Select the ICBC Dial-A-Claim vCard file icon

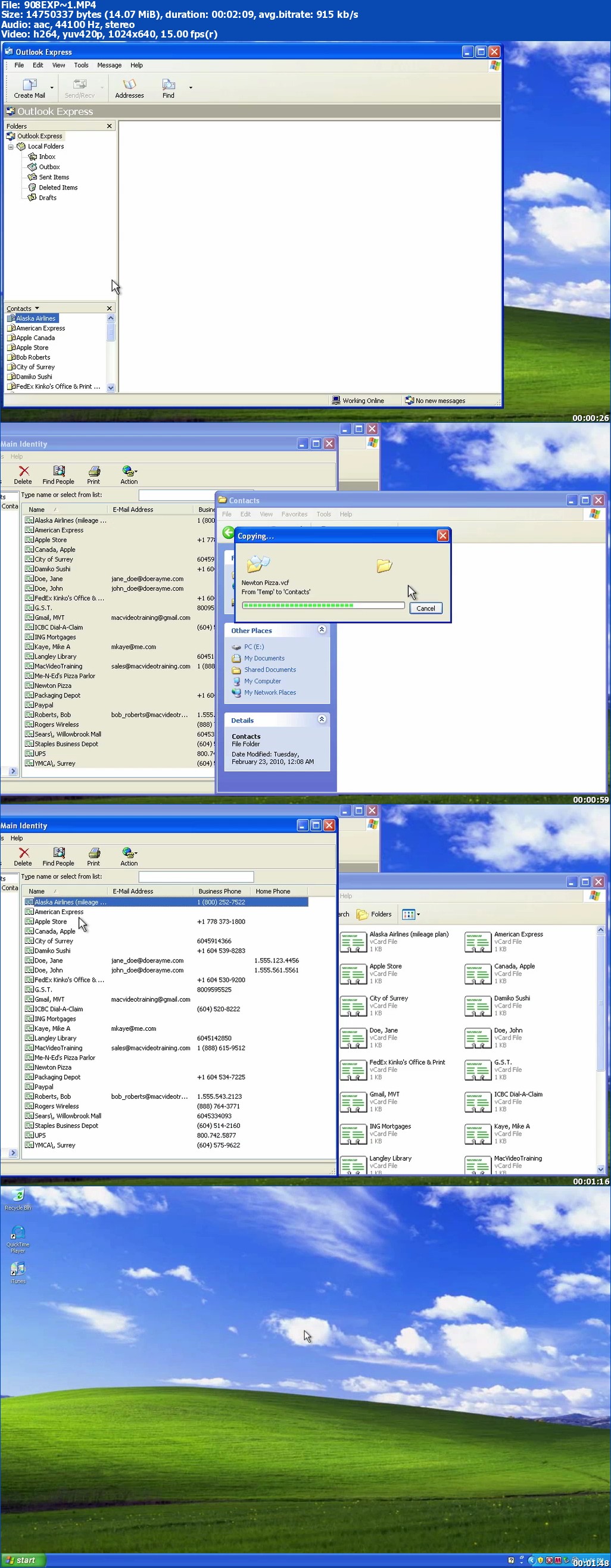click(x=478, y=1102)
